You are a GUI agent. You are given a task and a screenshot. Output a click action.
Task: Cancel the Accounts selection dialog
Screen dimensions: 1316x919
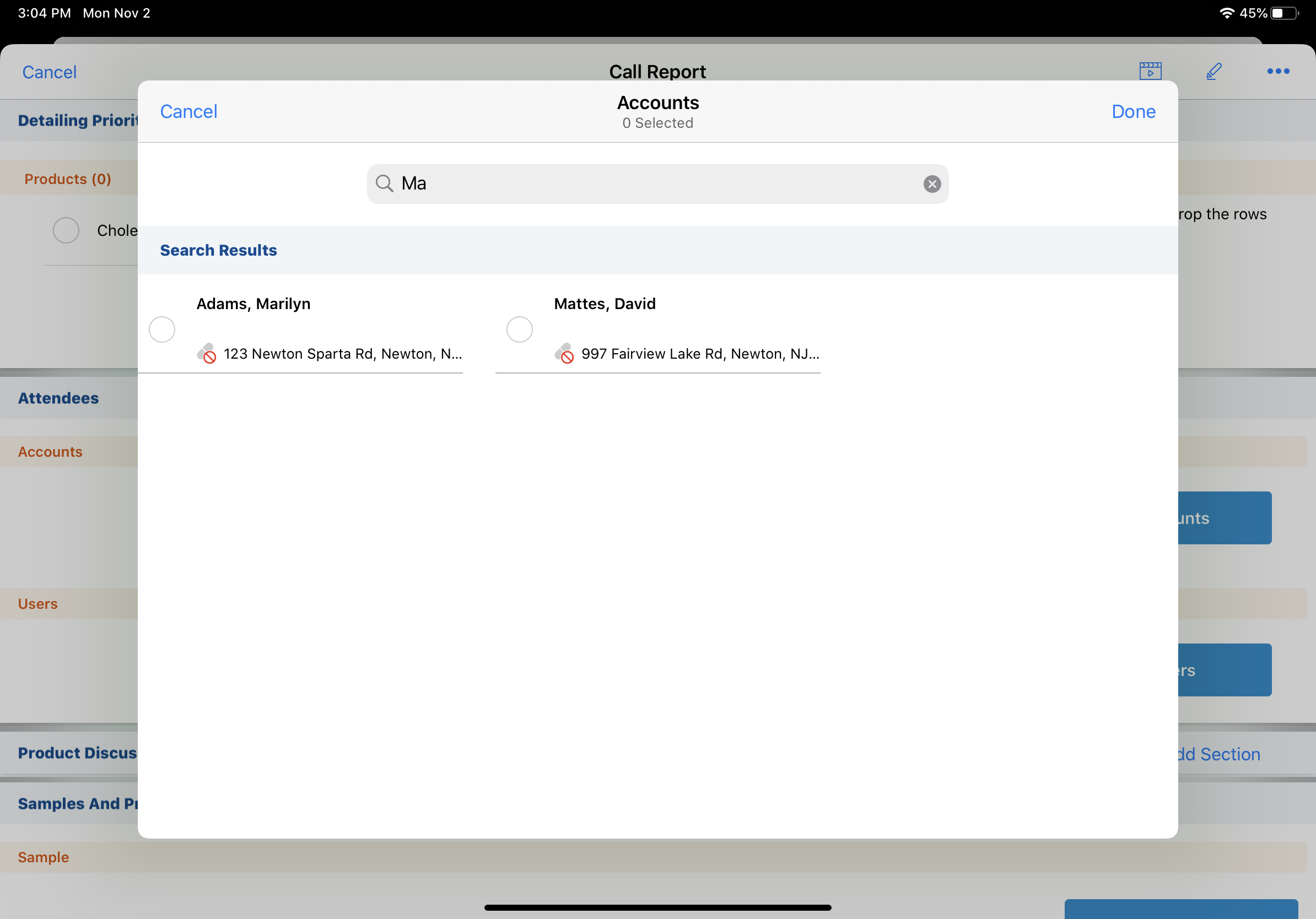click(x=188, y=111)
